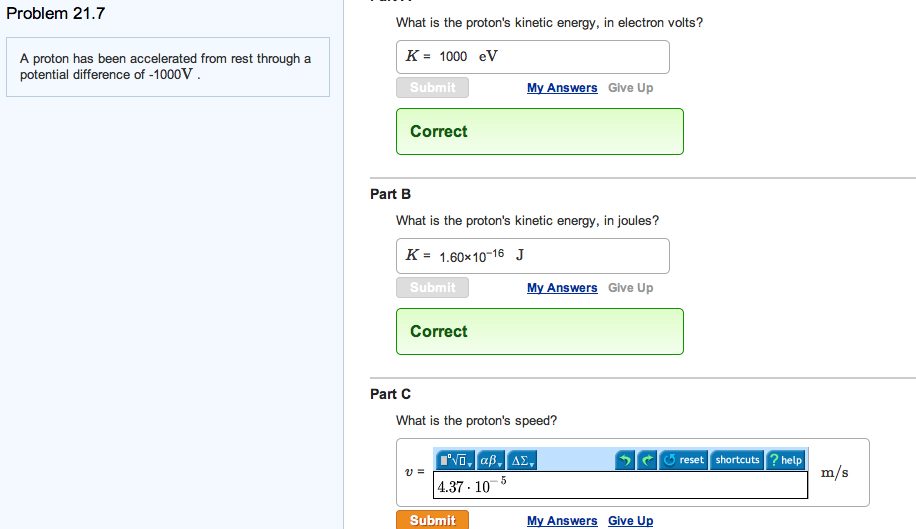This screenshot has height=529, width=916.
Task: Open the equation editor help
Action: (786, 460)
